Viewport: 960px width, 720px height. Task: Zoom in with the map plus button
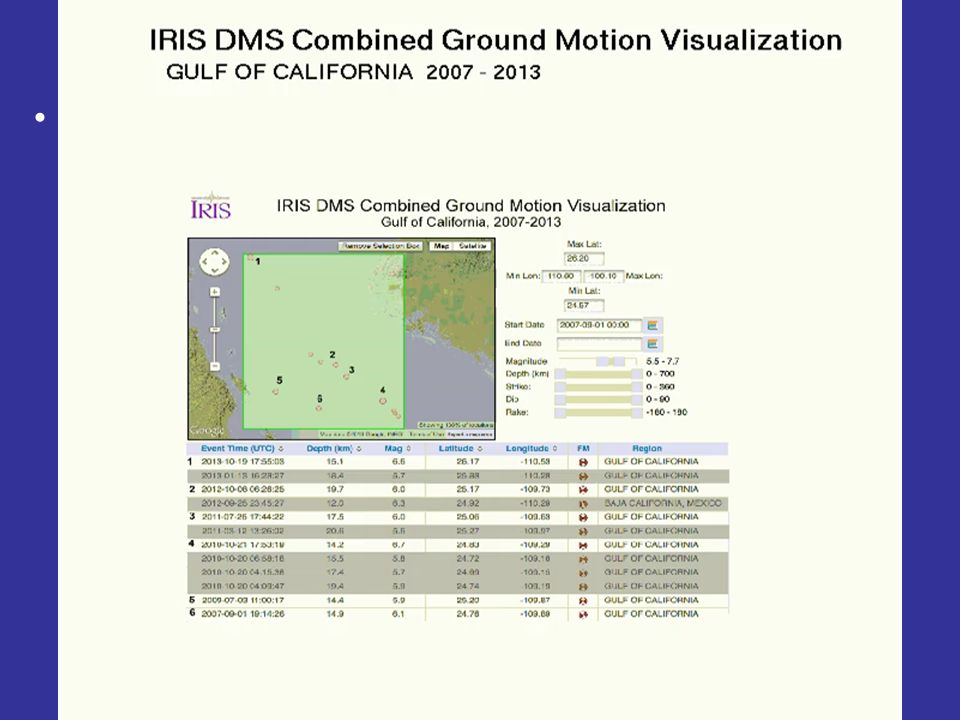pos(215,292)
